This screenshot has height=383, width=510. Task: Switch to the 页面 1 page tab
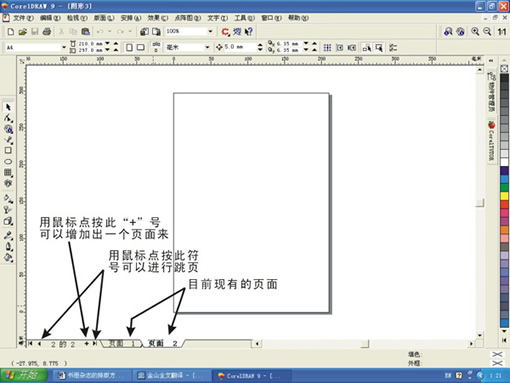[x=122, y=344]
